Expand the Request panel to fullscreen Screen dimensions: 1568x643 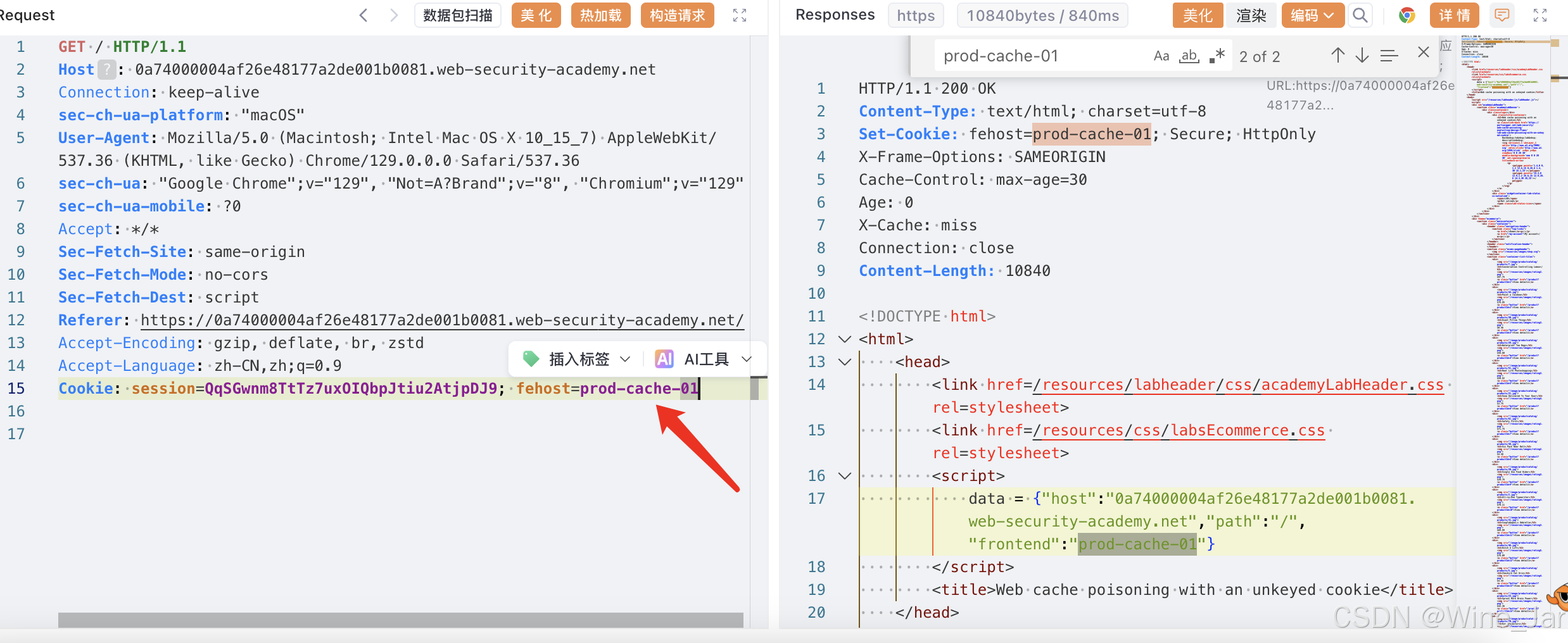[740, 15]
